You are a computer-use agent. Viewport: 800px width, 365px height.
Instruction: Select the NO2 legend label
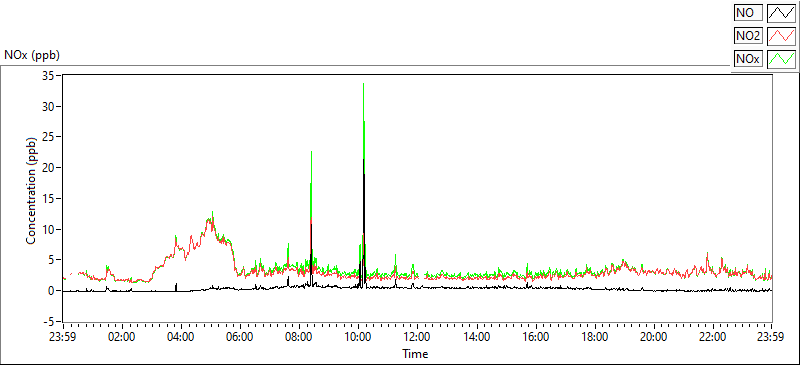(x=748, y=36)
